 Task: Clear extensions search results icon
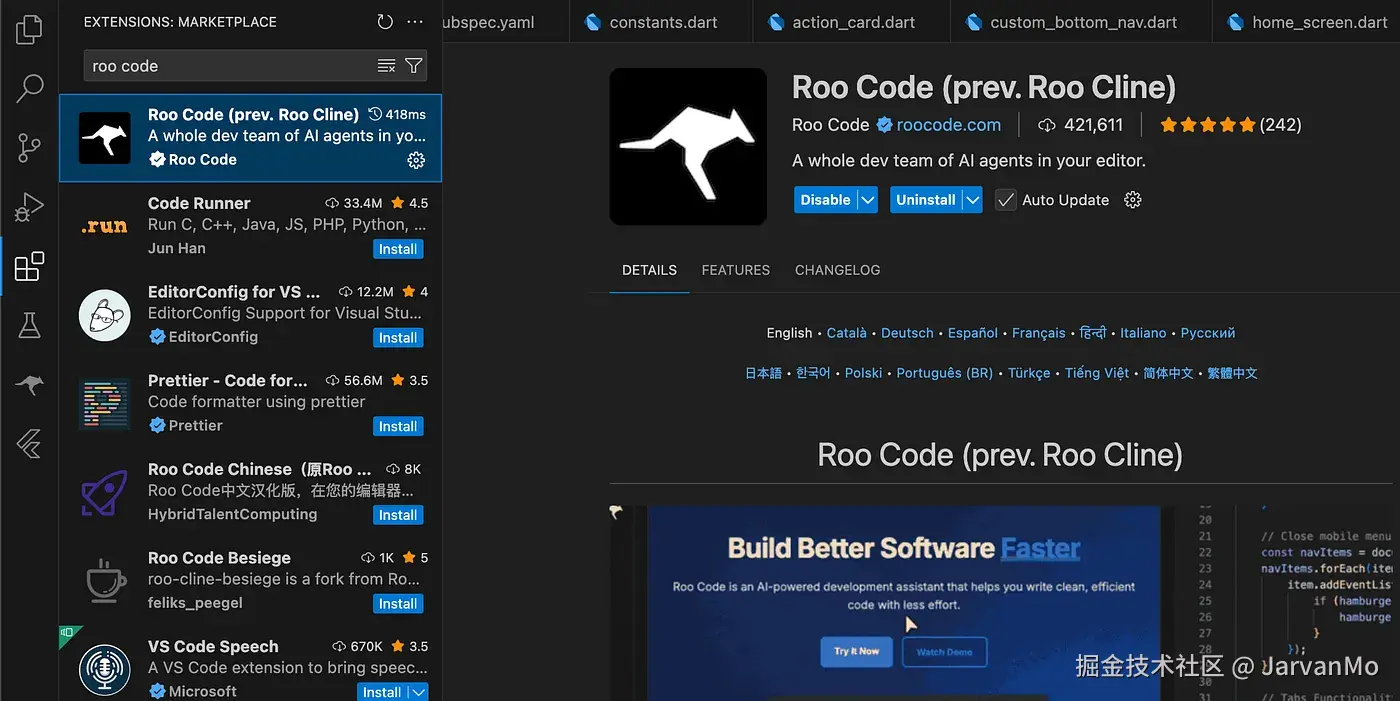pyautogui.click(x=386, y=66)
